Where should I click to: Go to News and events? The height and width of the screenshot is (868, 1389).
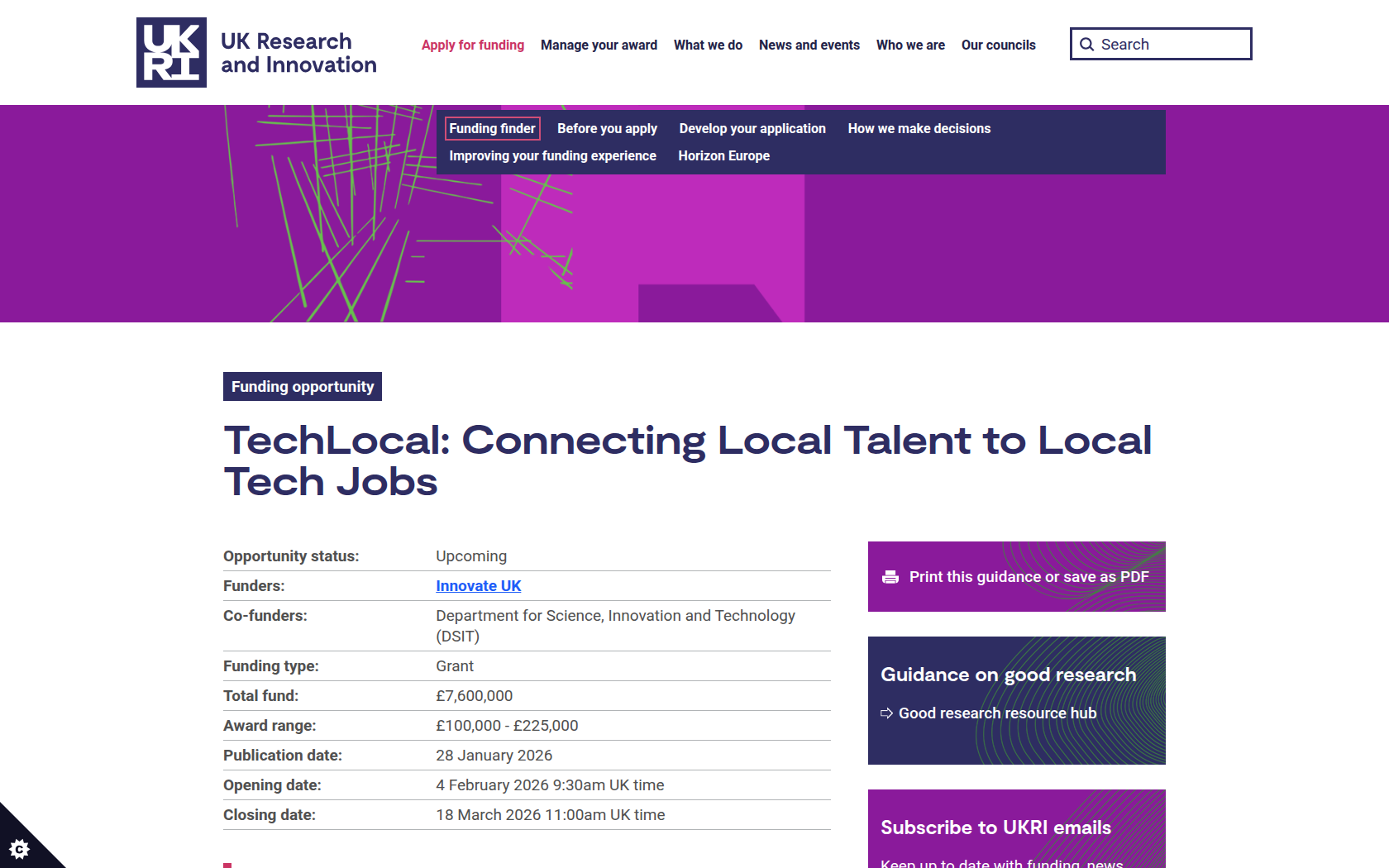click(809, 45)
